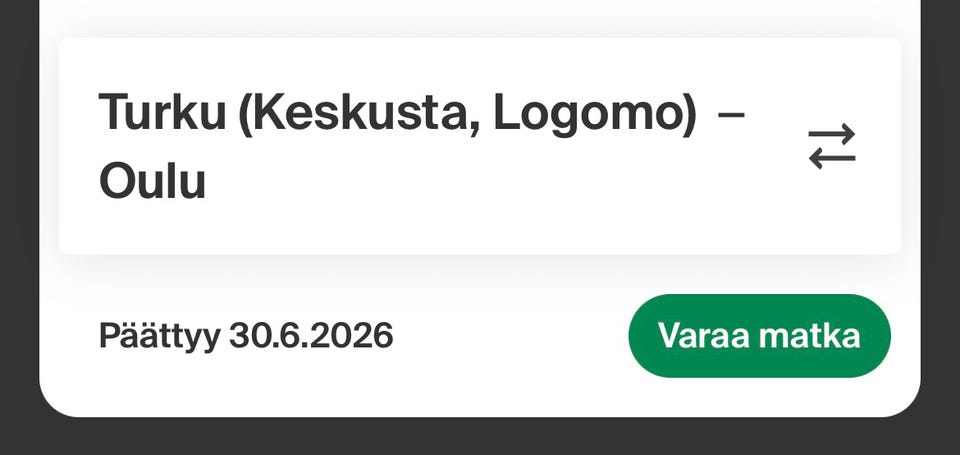Click the word Turku in the route title

point(162,111)
